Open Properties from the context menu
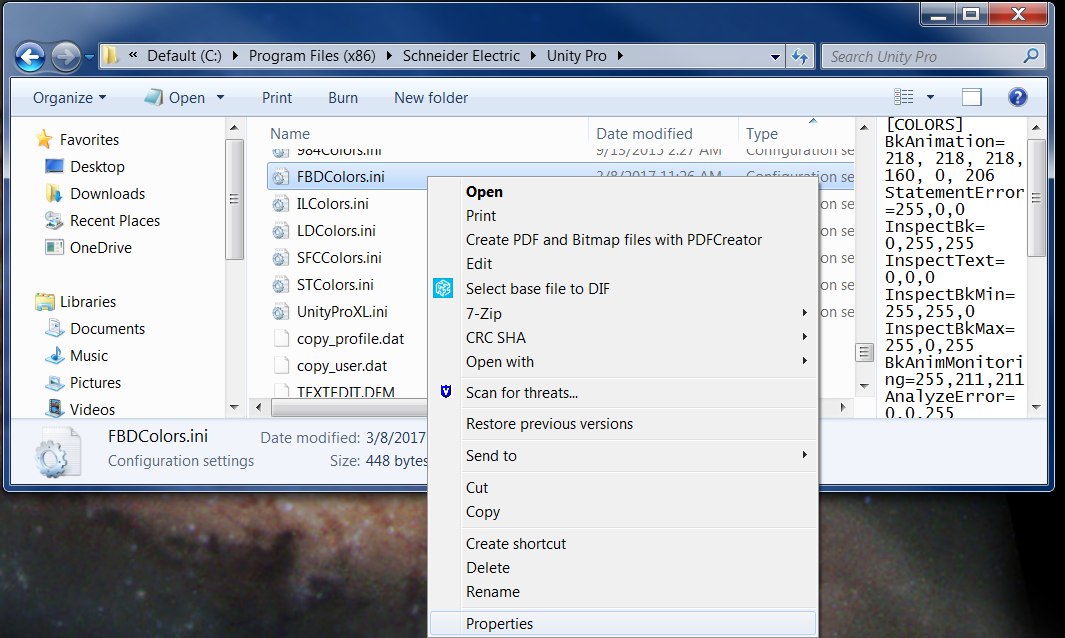 [x=623, y=624]
